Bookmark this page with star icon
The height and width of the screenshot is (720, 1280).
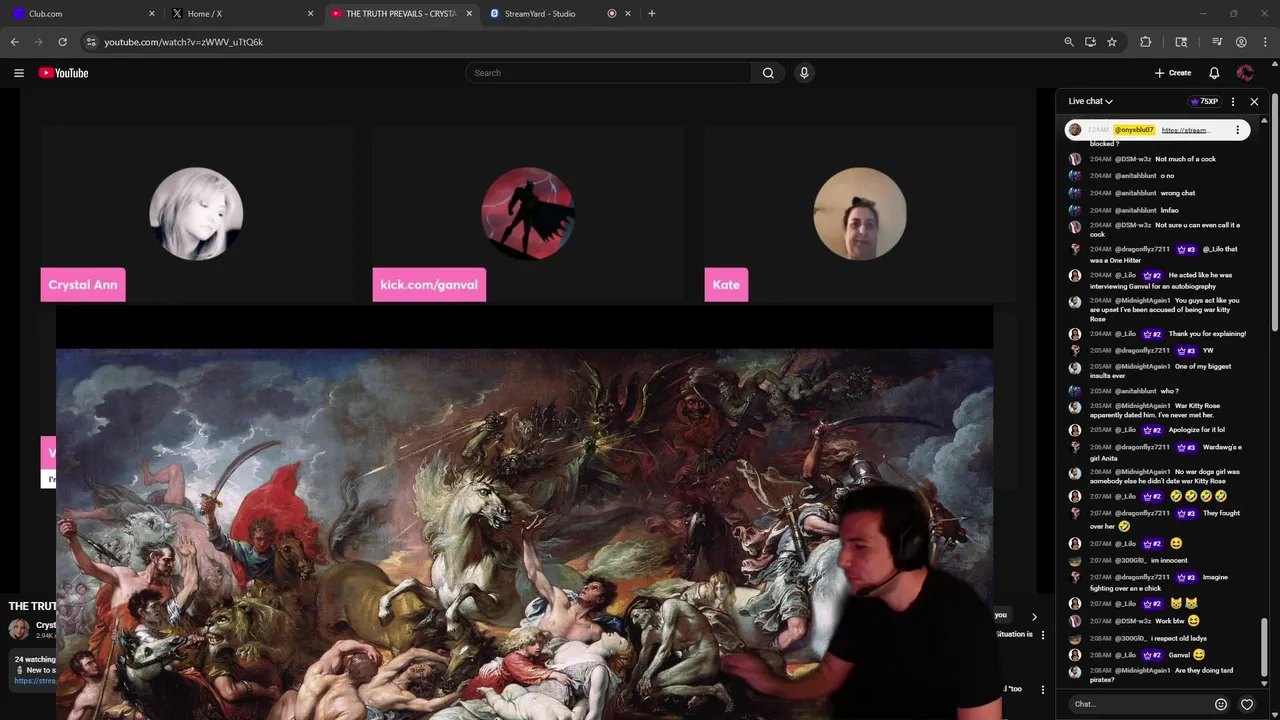(x=1112, y=42)
